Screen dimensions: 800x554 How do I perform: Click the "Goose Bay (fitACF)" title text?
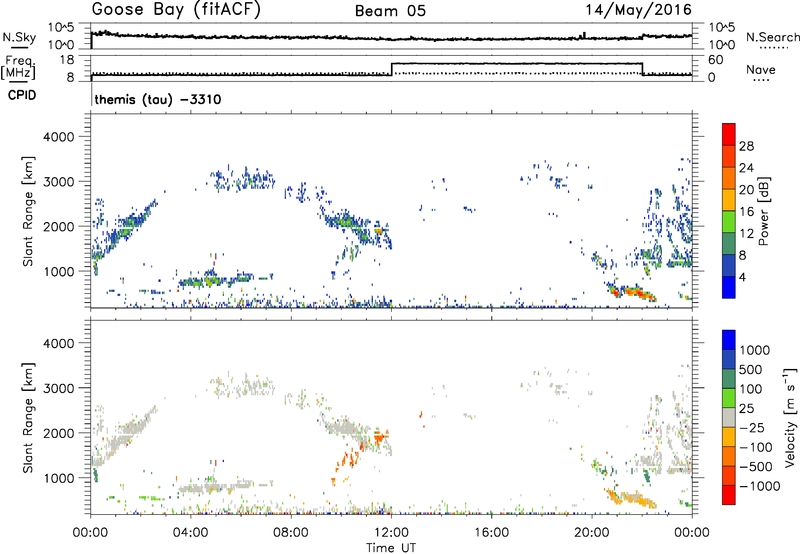click(x=176, y=10)
